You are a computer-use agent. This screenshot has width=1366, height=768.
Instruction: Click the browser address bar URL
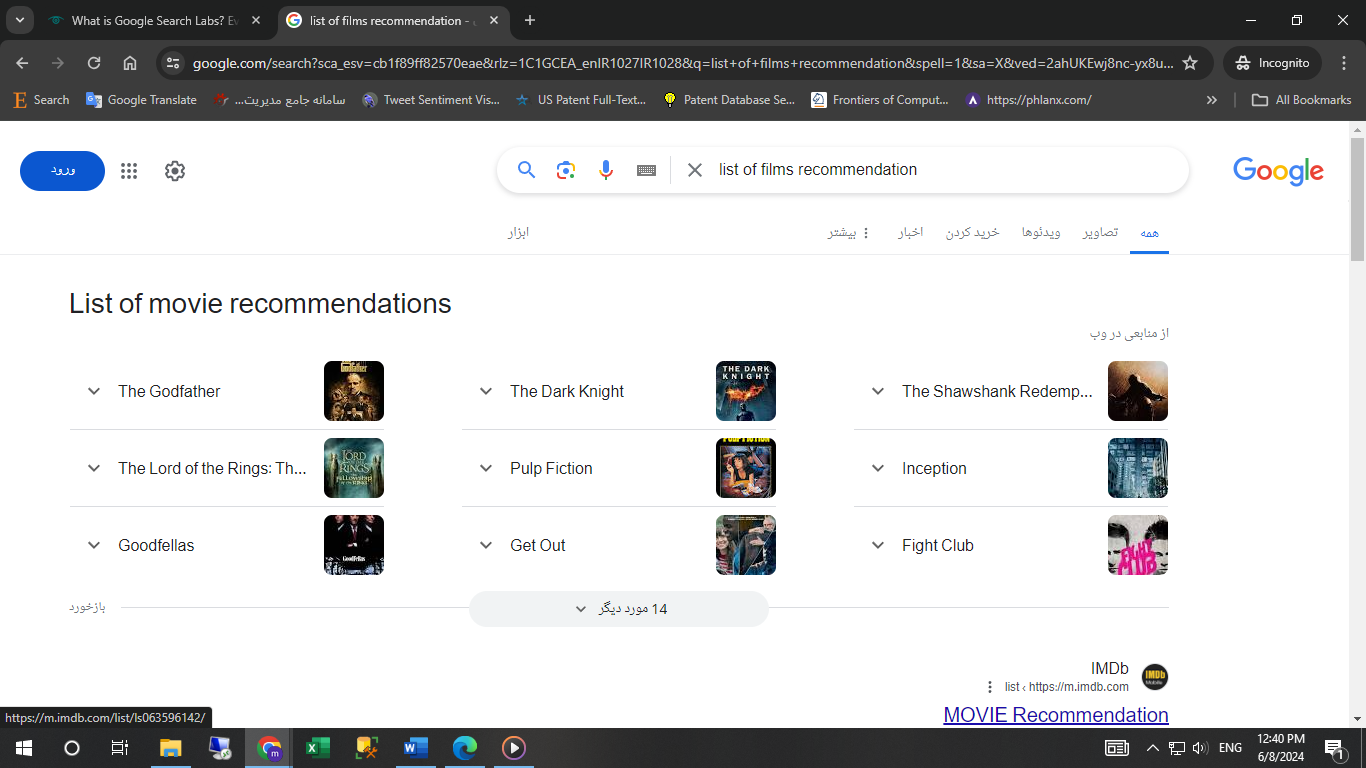coord(683,63)
